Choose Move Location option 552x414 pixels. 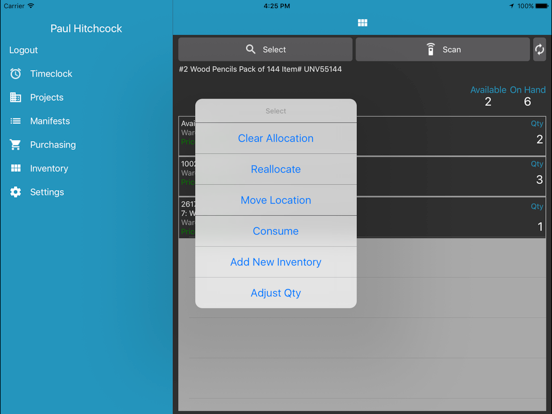pos(276,200)
